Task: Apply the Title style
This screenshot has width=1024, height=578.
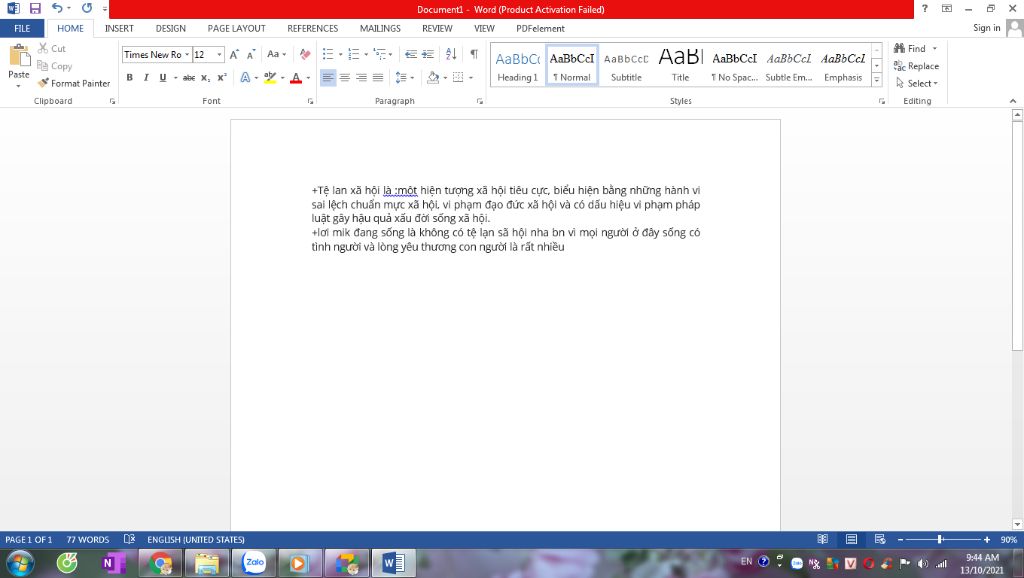Action: [x=680, y=66]
